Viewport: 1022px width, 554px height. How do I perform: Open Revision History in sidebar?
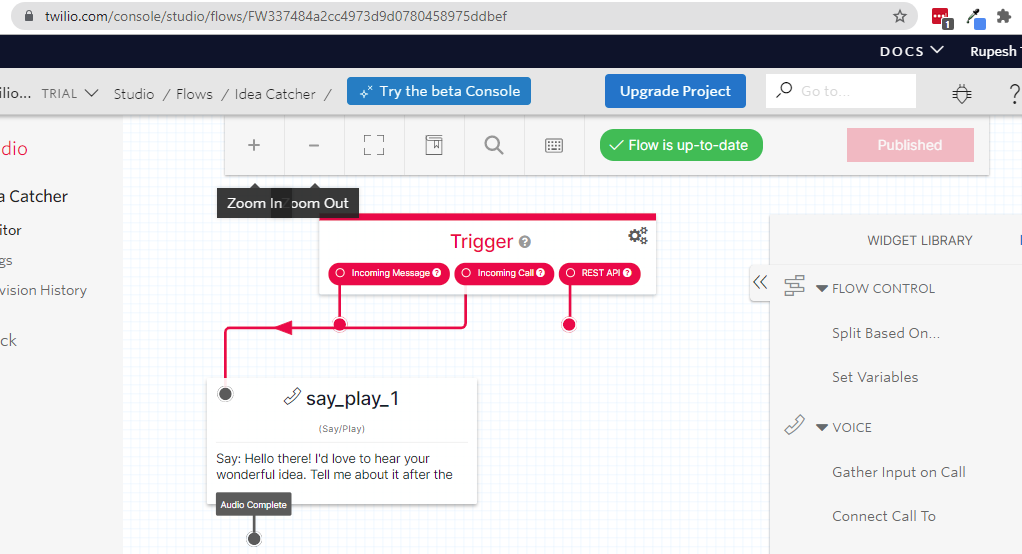pyautogui.click(x=43, y=290)
